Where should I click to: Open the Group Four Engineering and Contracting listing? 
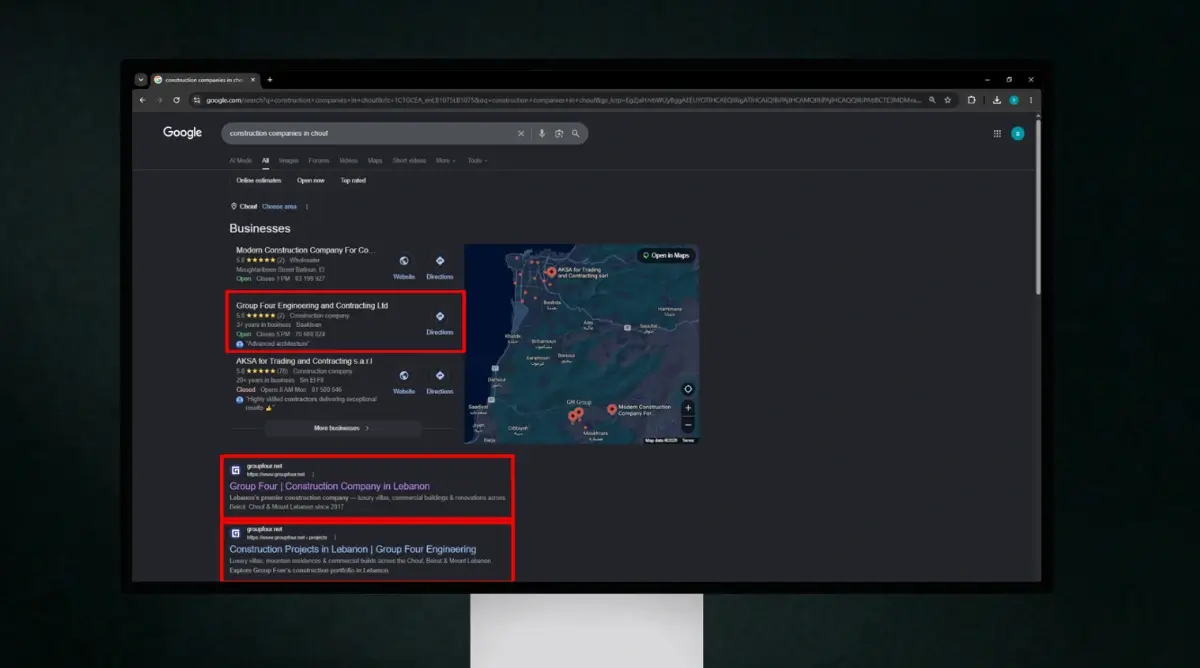[312, 305]
